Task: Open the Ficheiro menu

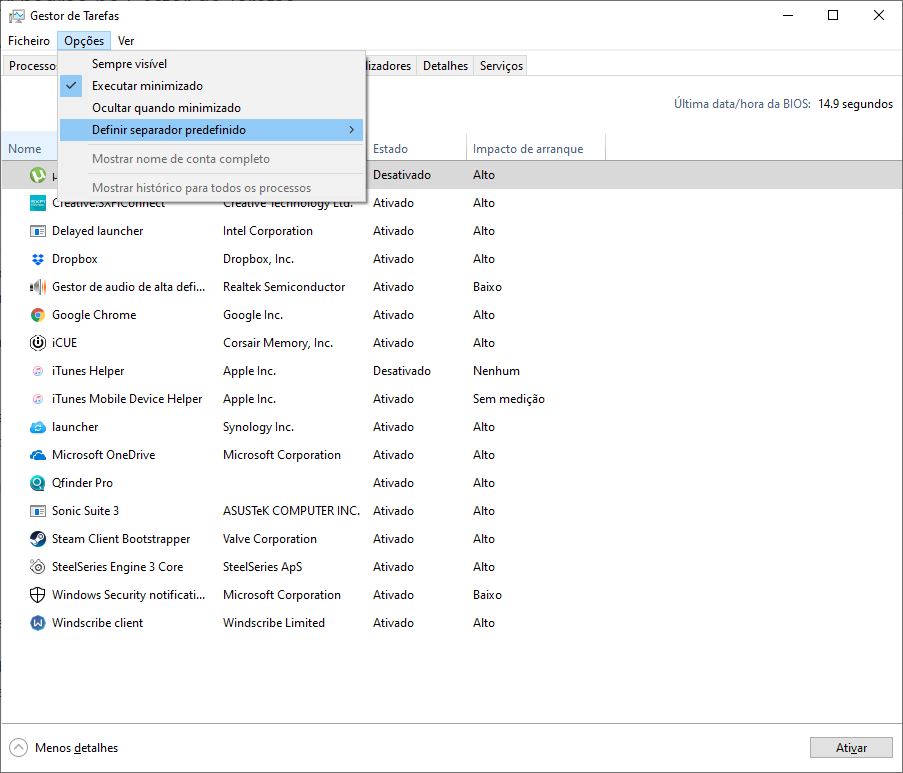Action: point(29,41)
